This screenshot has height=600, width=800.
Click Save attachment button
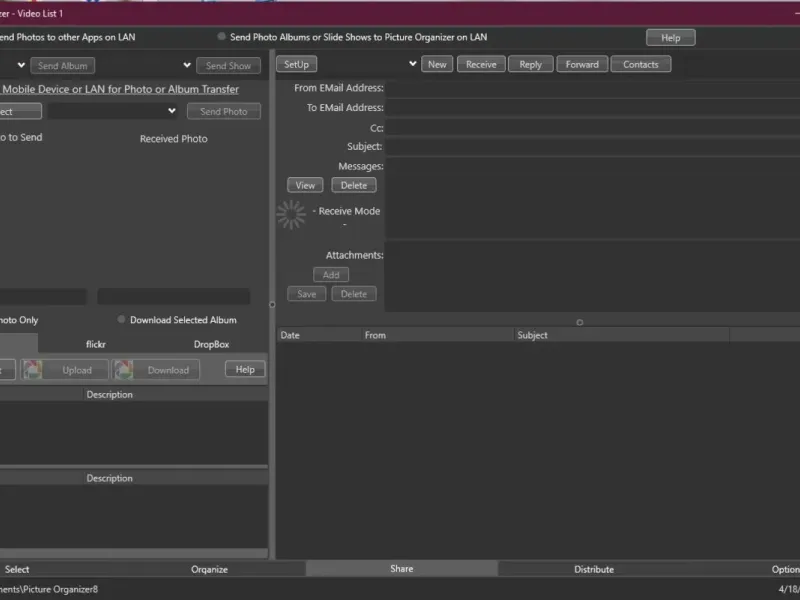coord(307,294)
